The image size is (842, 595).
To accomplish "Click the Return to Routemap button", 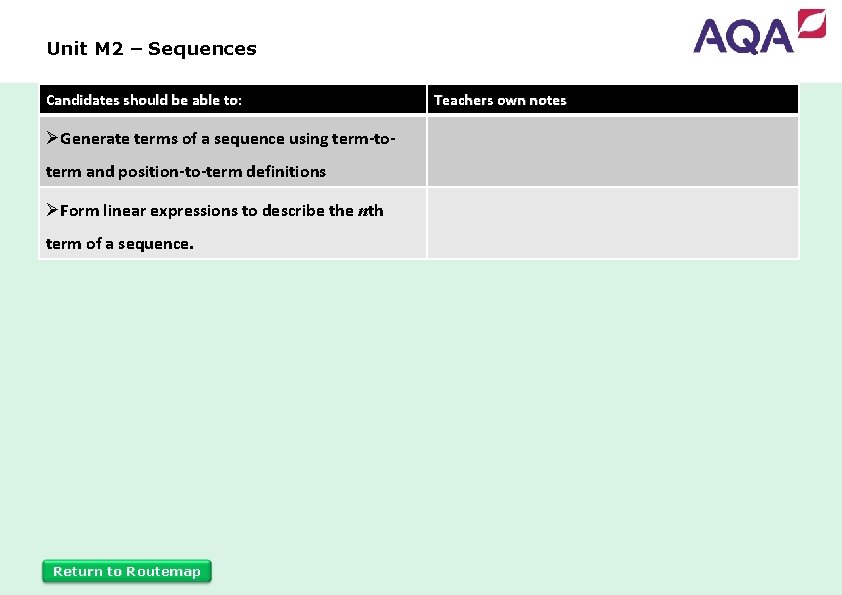I will tap(127, 571).
